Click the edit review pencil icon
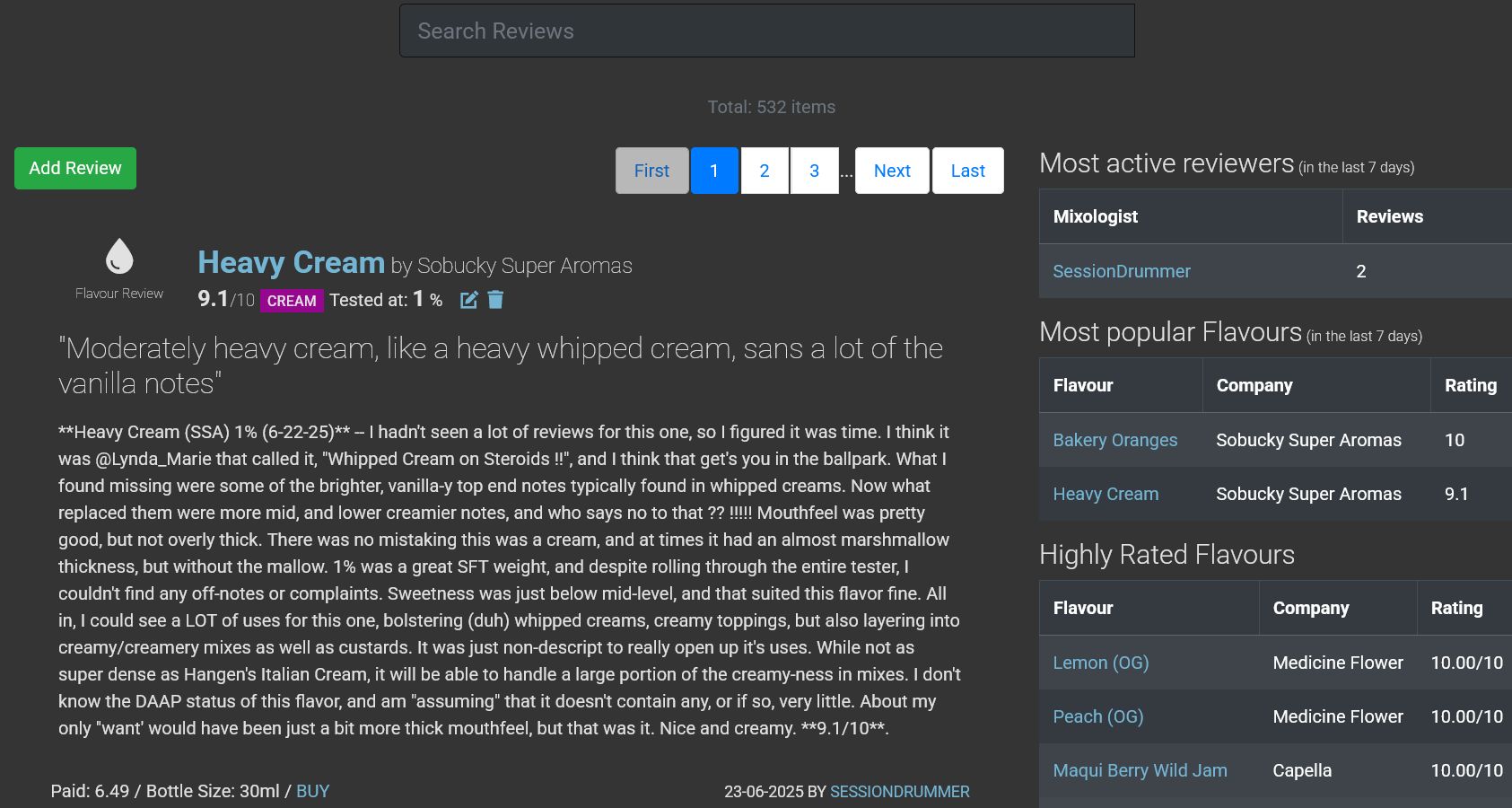Screen dimensions: 1512x808 468,300
